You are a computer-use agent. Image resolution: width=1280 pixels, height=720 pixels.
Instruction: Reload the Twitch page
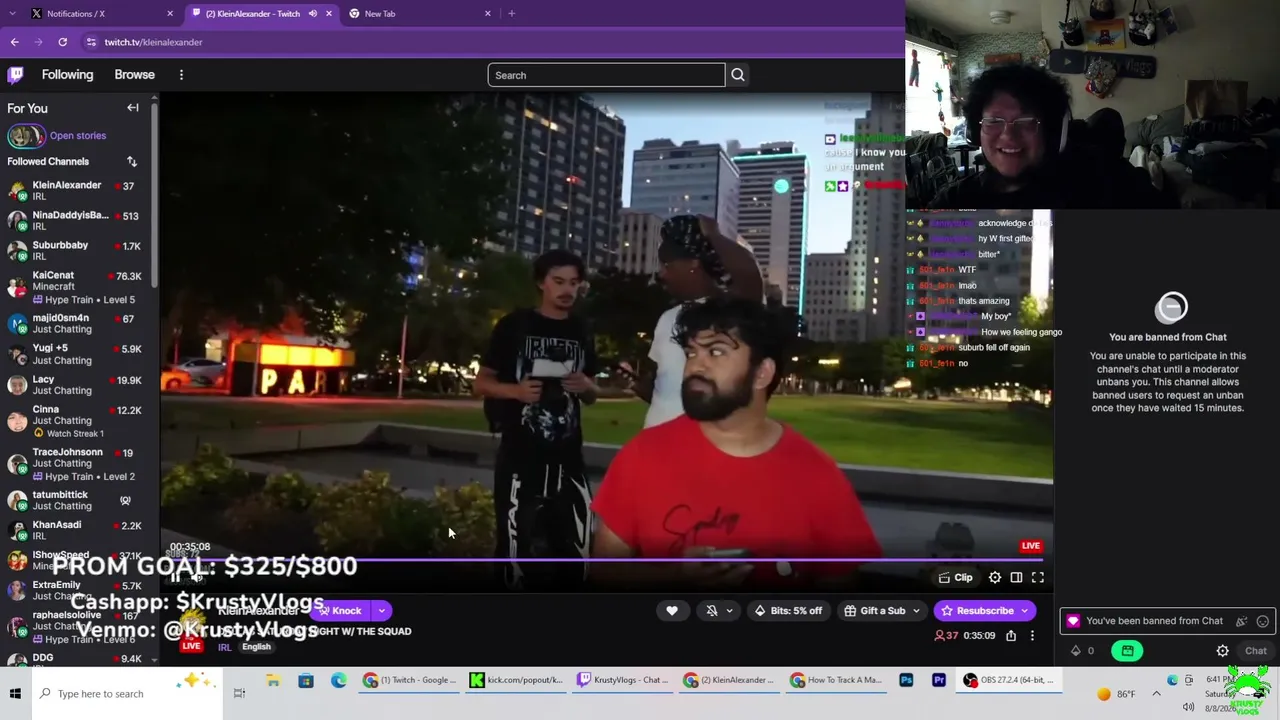click(x=62, y=42)
